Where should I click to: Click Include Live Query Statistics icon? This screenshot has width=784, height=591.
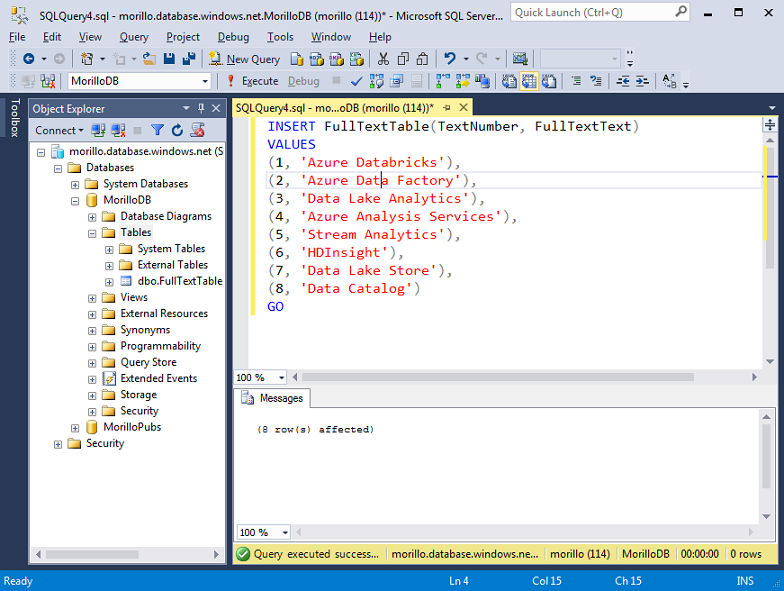pyautogui.click(x=463, y=81)
